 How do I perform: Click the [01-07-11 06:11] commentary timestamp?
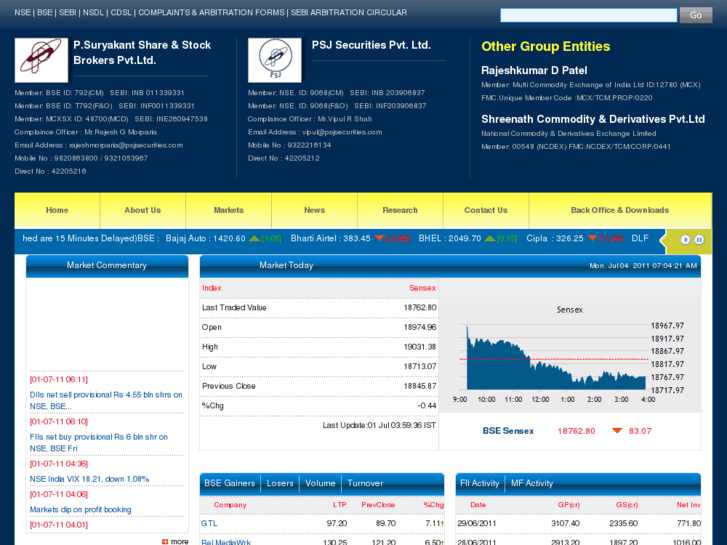tap(58, 379)
